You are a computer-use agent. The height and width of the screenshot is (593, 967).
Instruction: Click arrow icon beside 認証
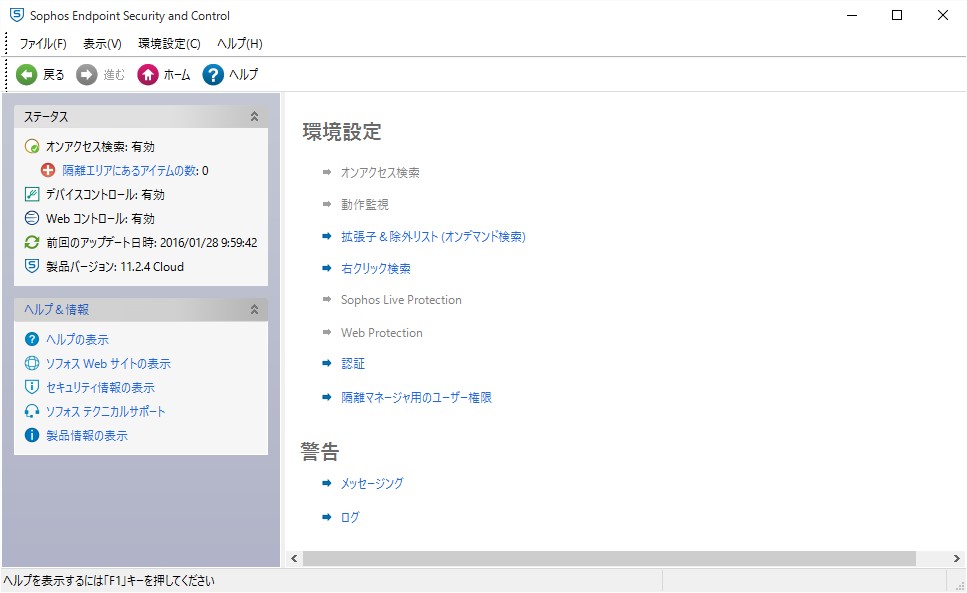(327, 363)
